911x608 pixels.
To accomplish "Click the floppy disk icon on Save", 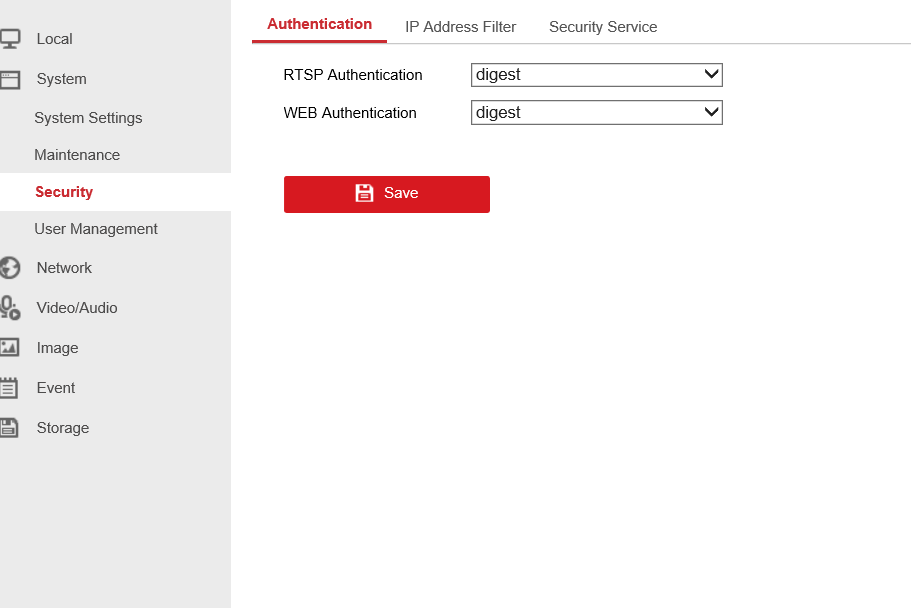I will click(x=364, y=193).
